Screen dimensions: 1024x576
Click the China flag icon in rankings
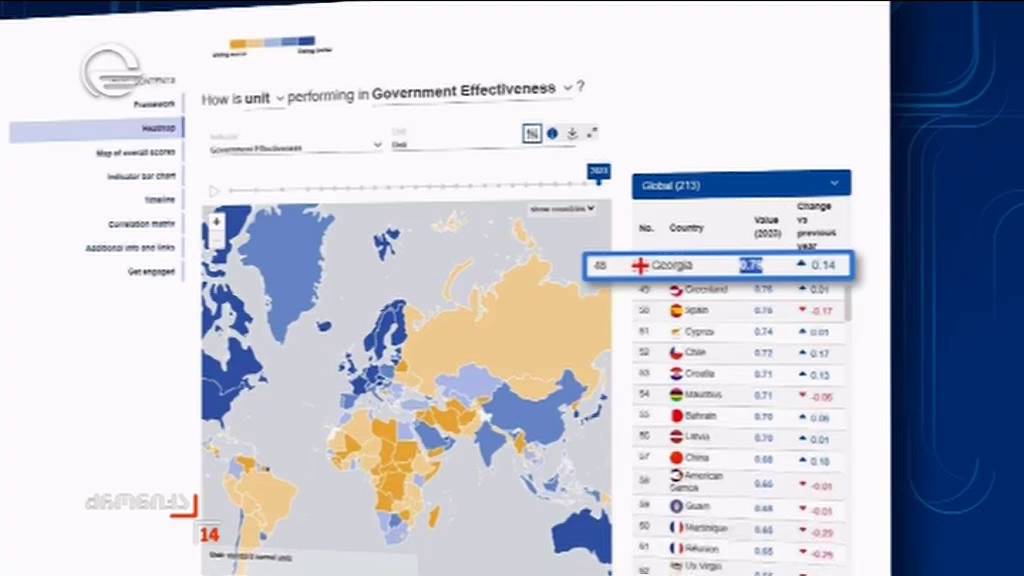coord(677,458)
